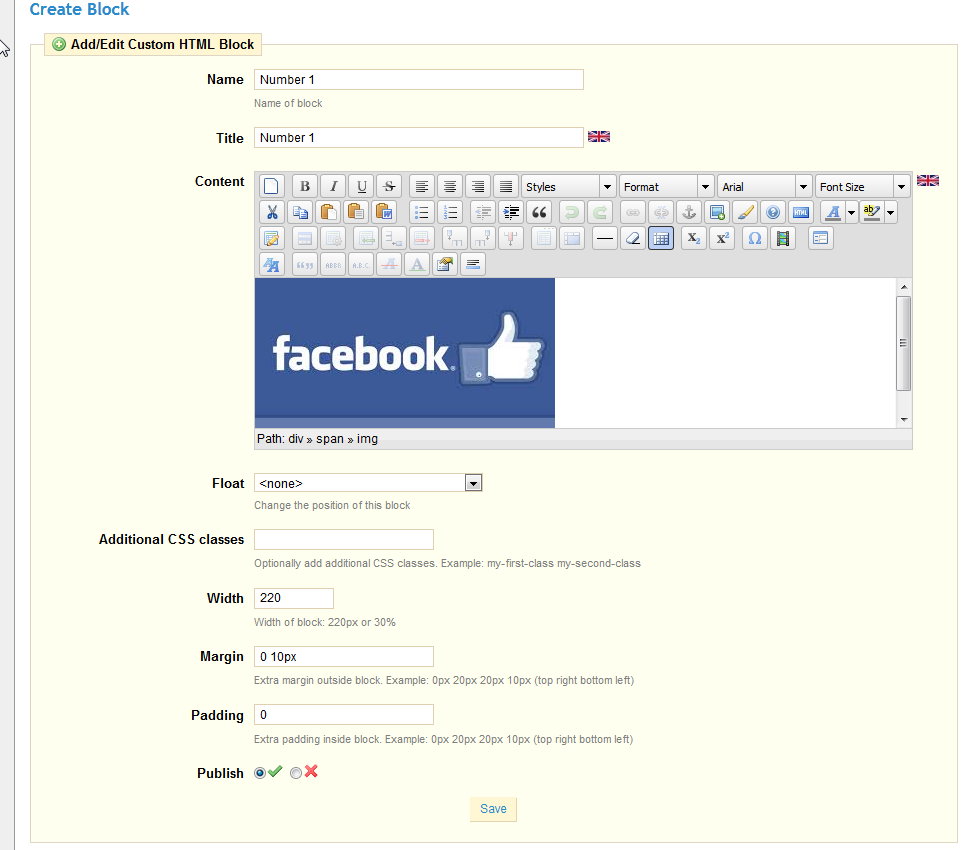Justify text fully

point(506,187)
